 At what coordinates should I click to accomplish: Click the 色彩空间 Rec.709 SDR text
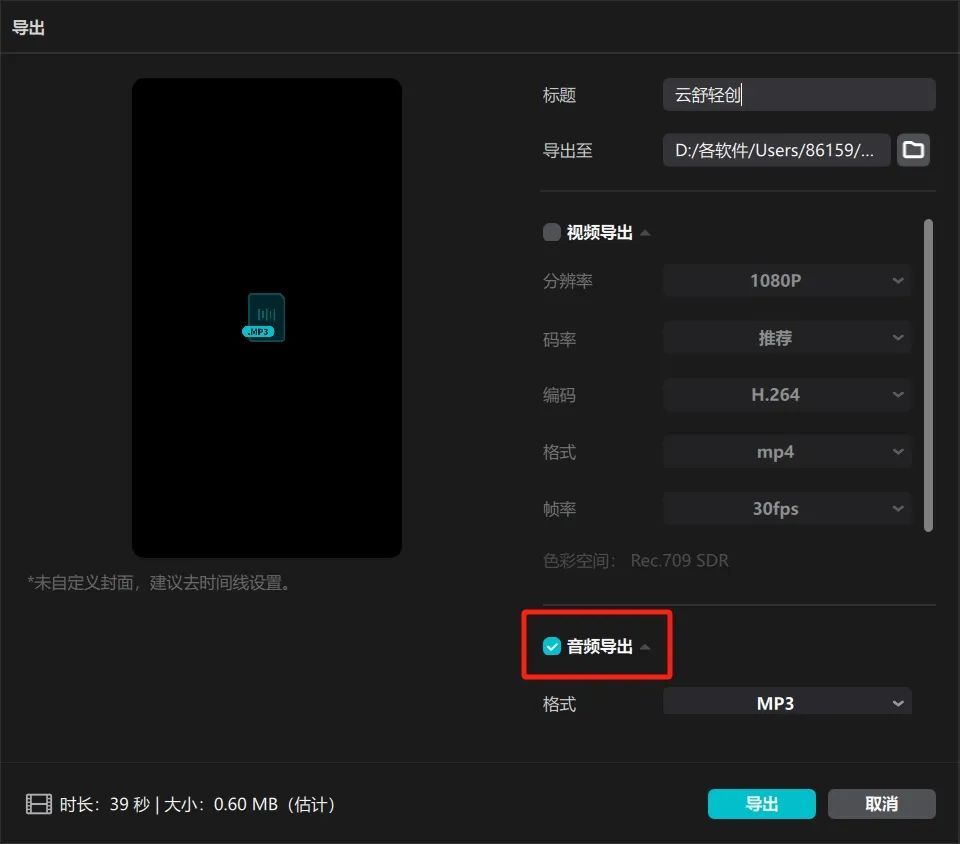(636, 561)
